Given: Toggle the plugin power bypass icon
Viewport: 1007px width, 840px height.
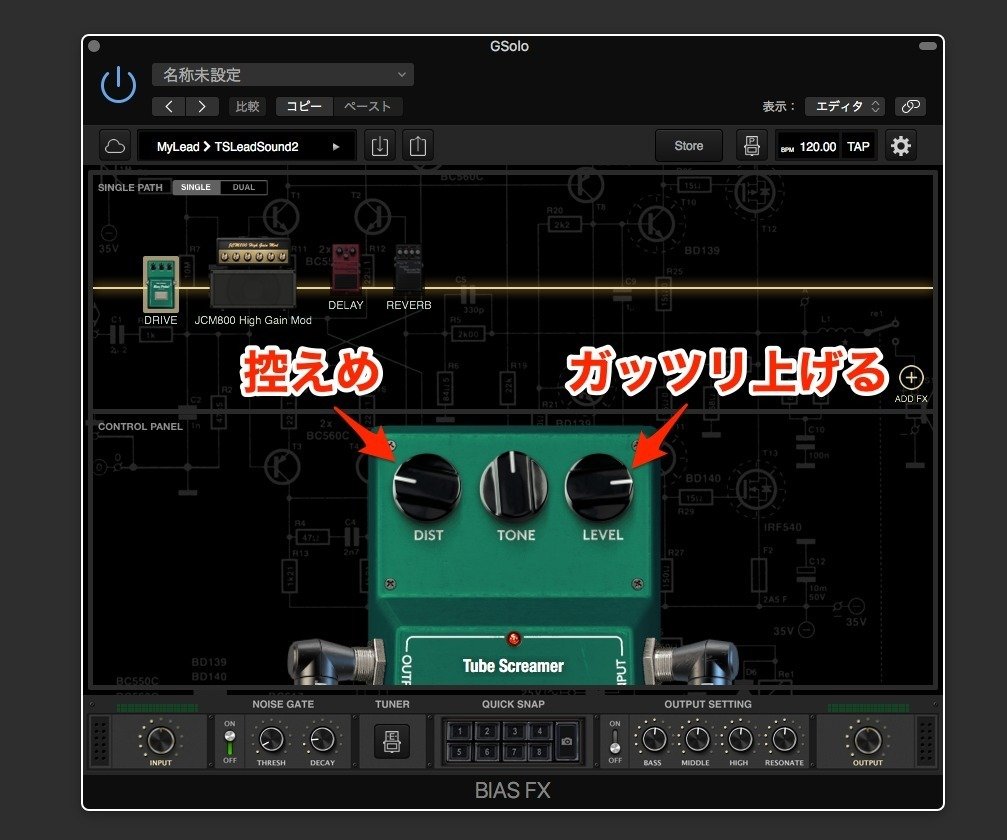Looking at the screenshot, I should 119,85.
